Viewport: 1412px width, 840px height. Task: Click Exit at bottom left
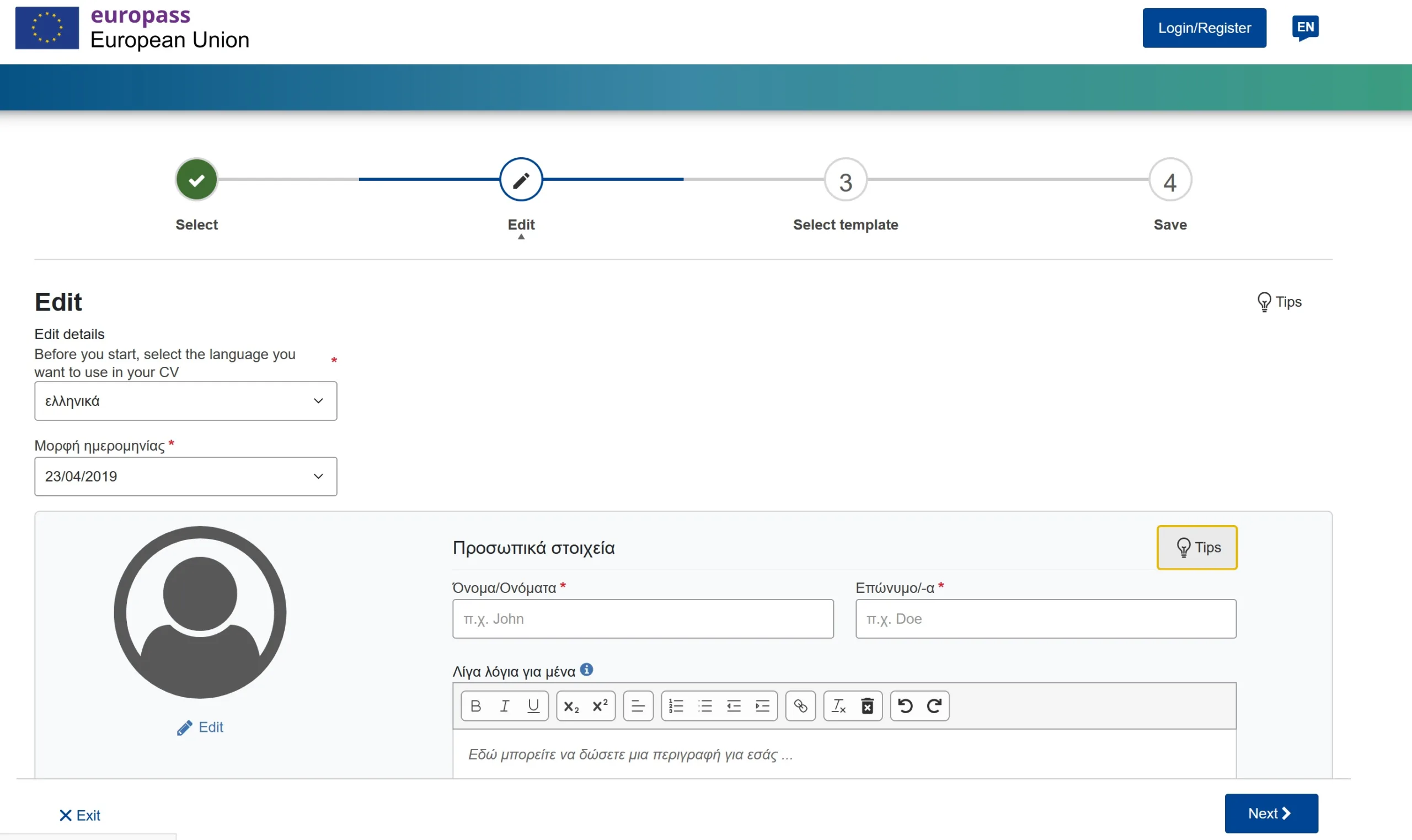coord(80,815)
